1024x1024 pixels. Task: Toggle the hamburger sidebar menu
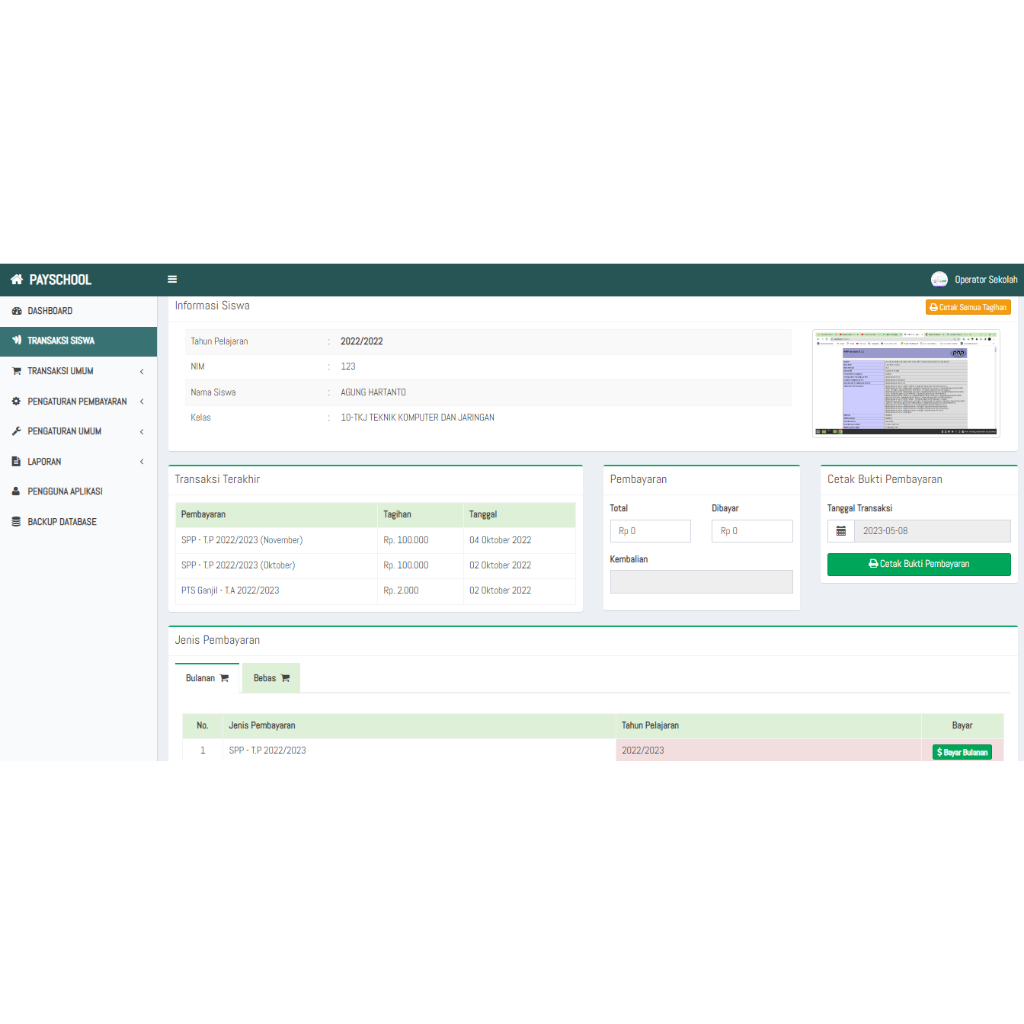point(172,280)
